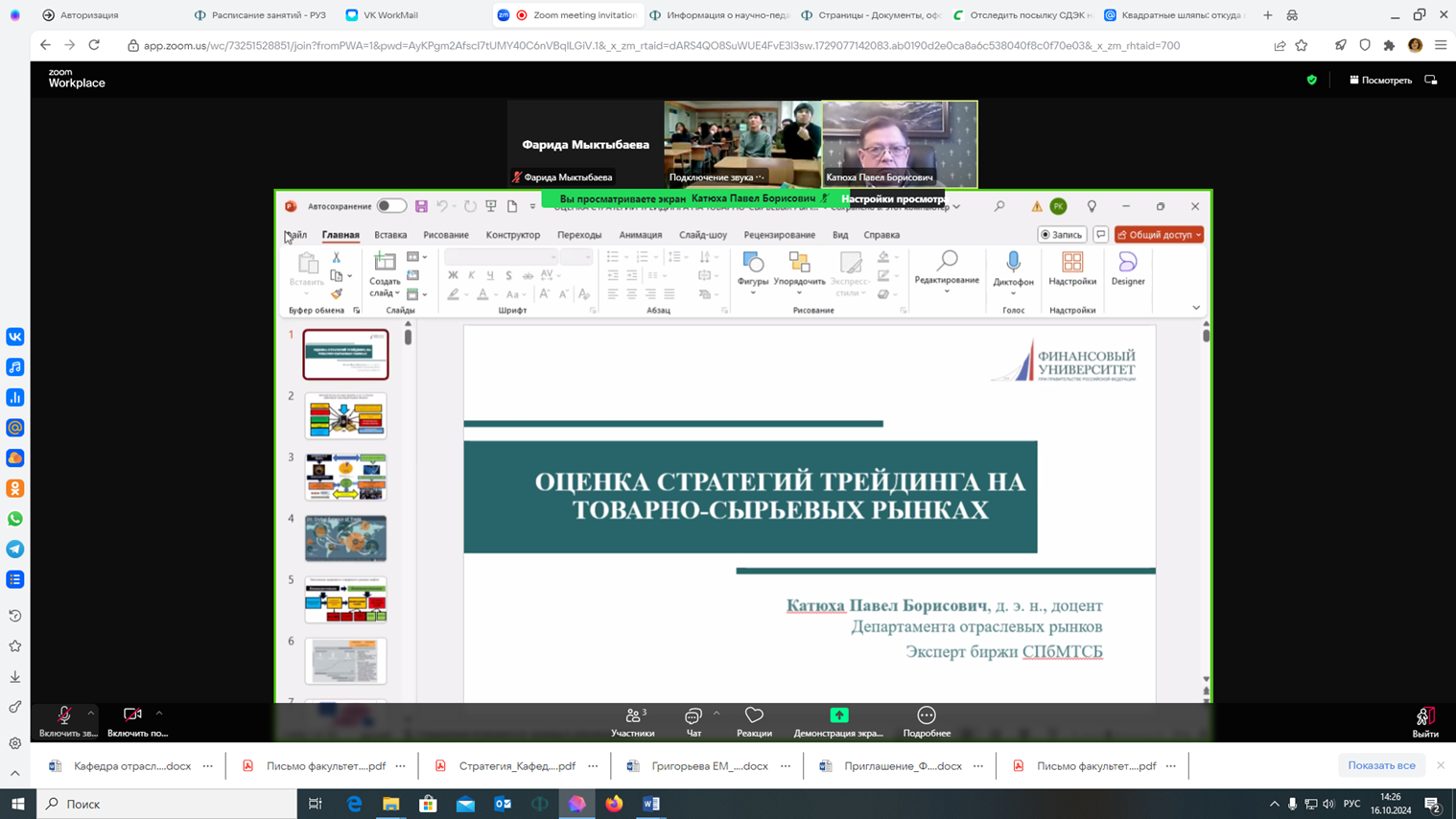Image resolution: width=1456 pixels, height=819 pixels.
Task: Expand chat options caret
Action: 716,713
